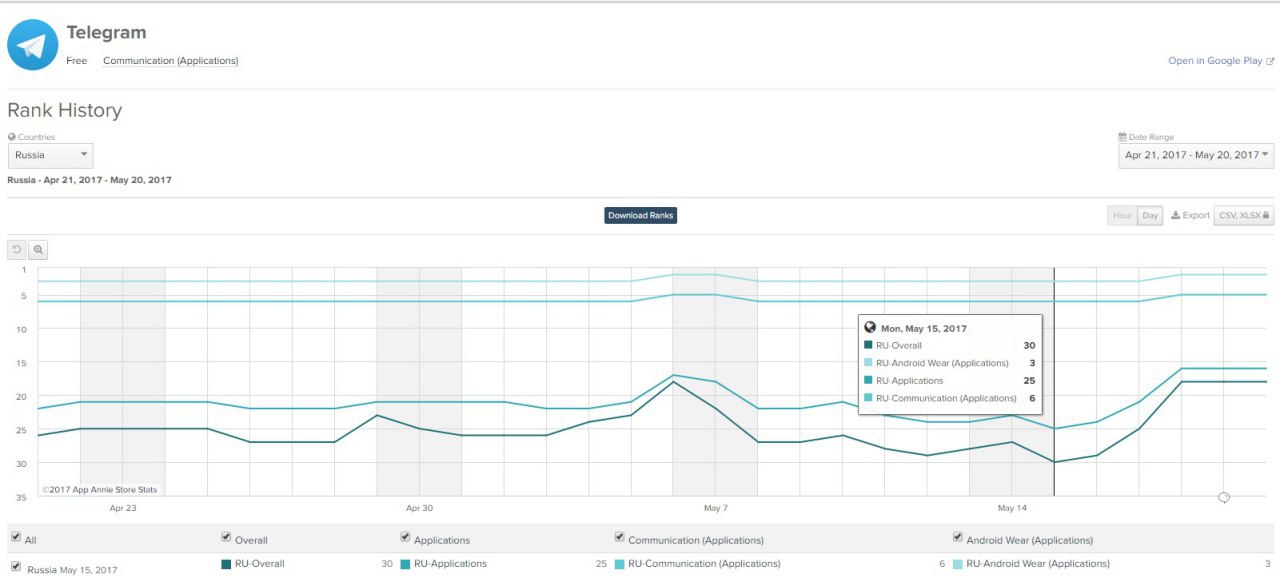This screenshot has width=1280, height=586.
Task: Click the reset zoom undo icon
Action: [17, 250]
